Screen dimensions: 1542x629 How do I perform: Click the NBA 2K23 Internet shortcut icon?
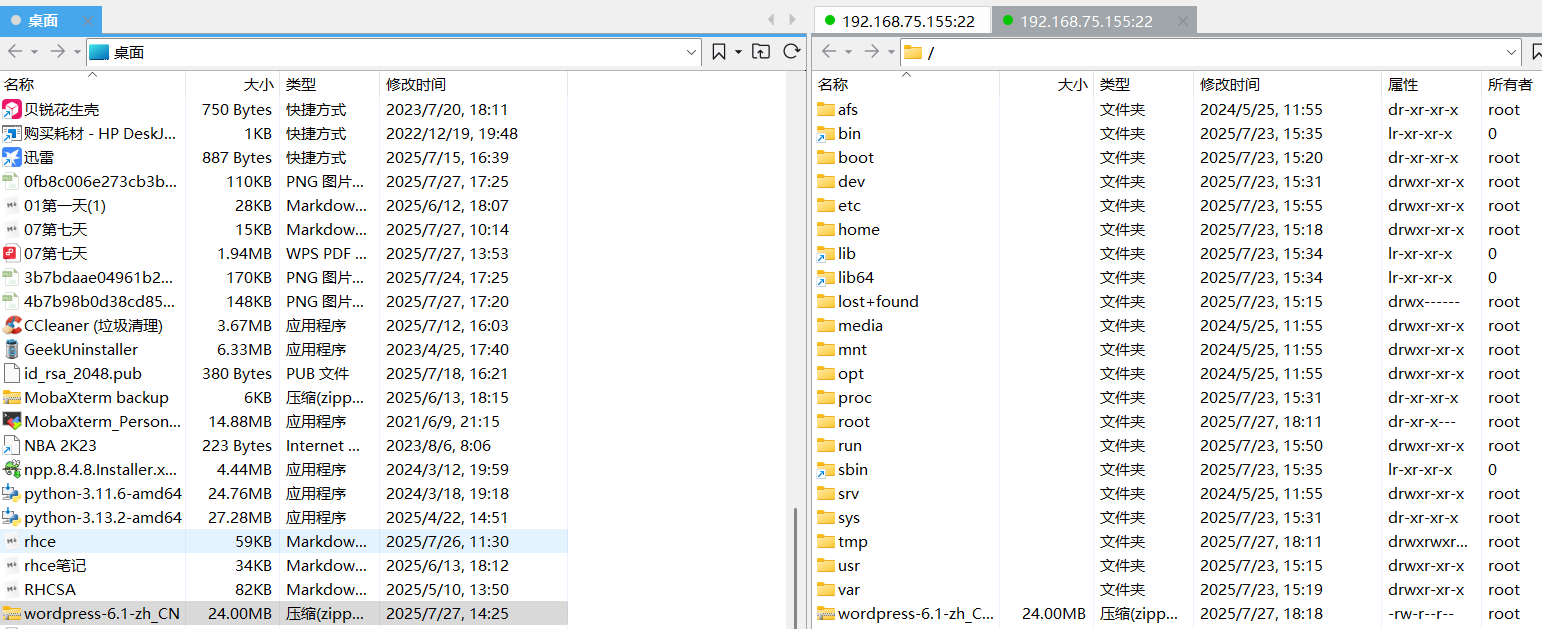tap(12, 445)
